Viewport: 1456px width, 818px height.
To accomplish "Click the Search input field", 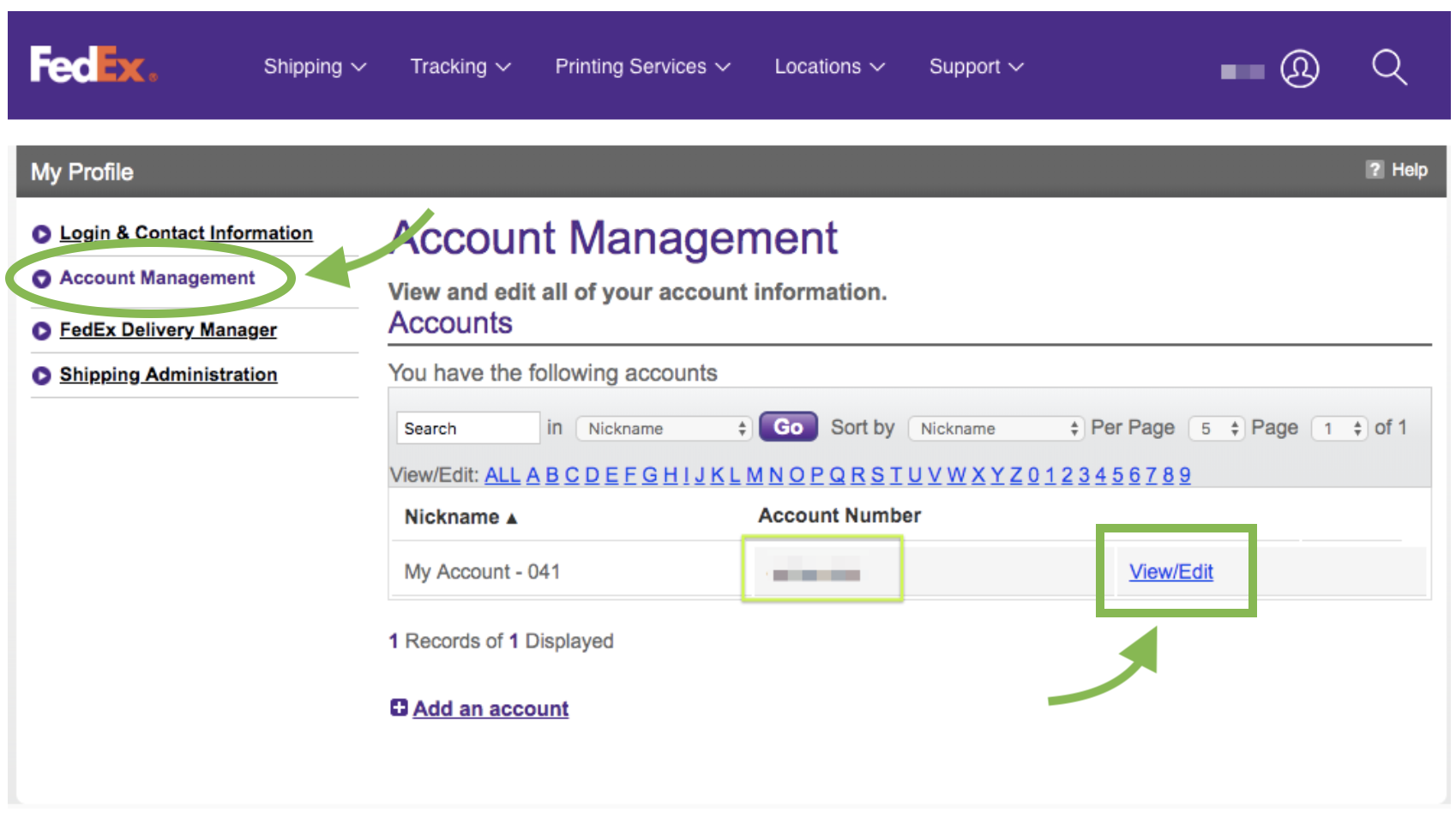I will coord(468,428).
